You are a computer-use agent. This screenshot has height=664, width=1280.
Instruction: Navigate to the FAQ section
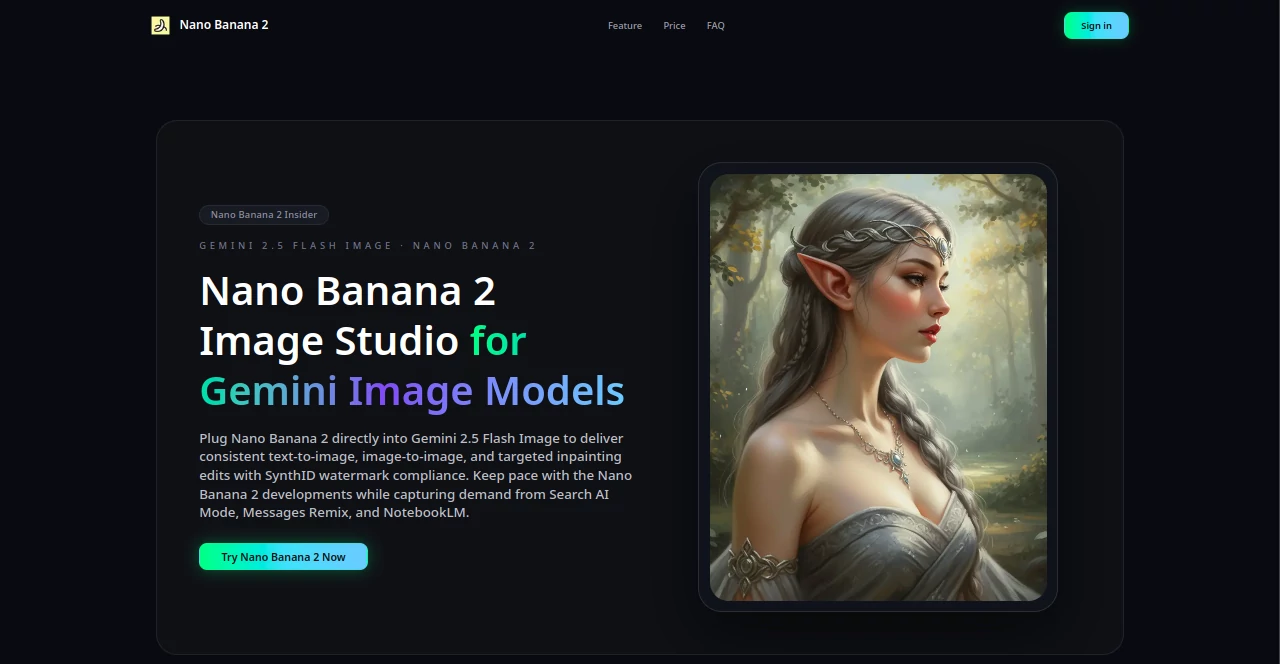coord(715,25)
